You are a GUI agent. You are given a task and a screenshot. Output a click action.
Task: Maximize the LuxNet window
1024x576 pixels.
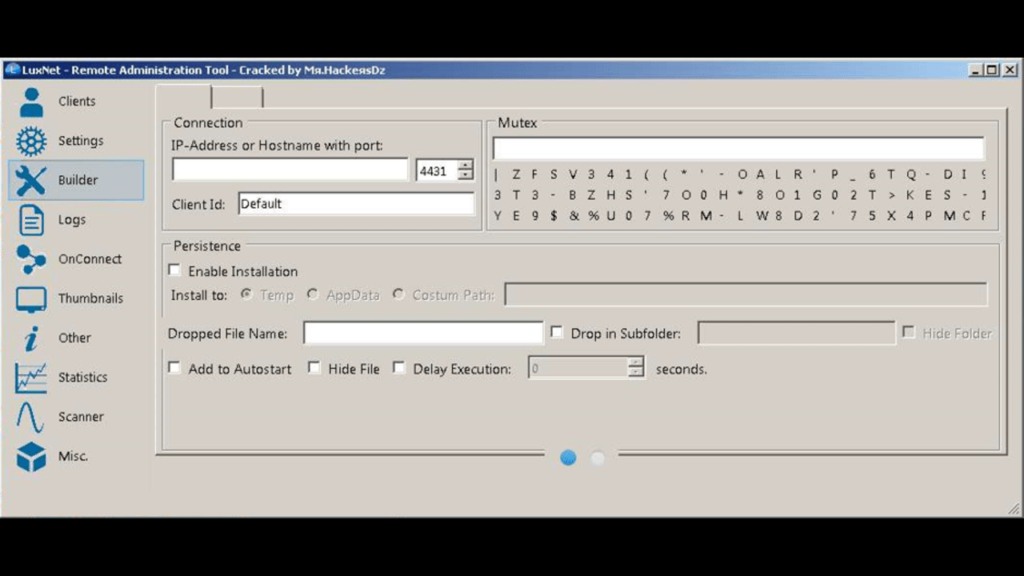coord(992,70)
